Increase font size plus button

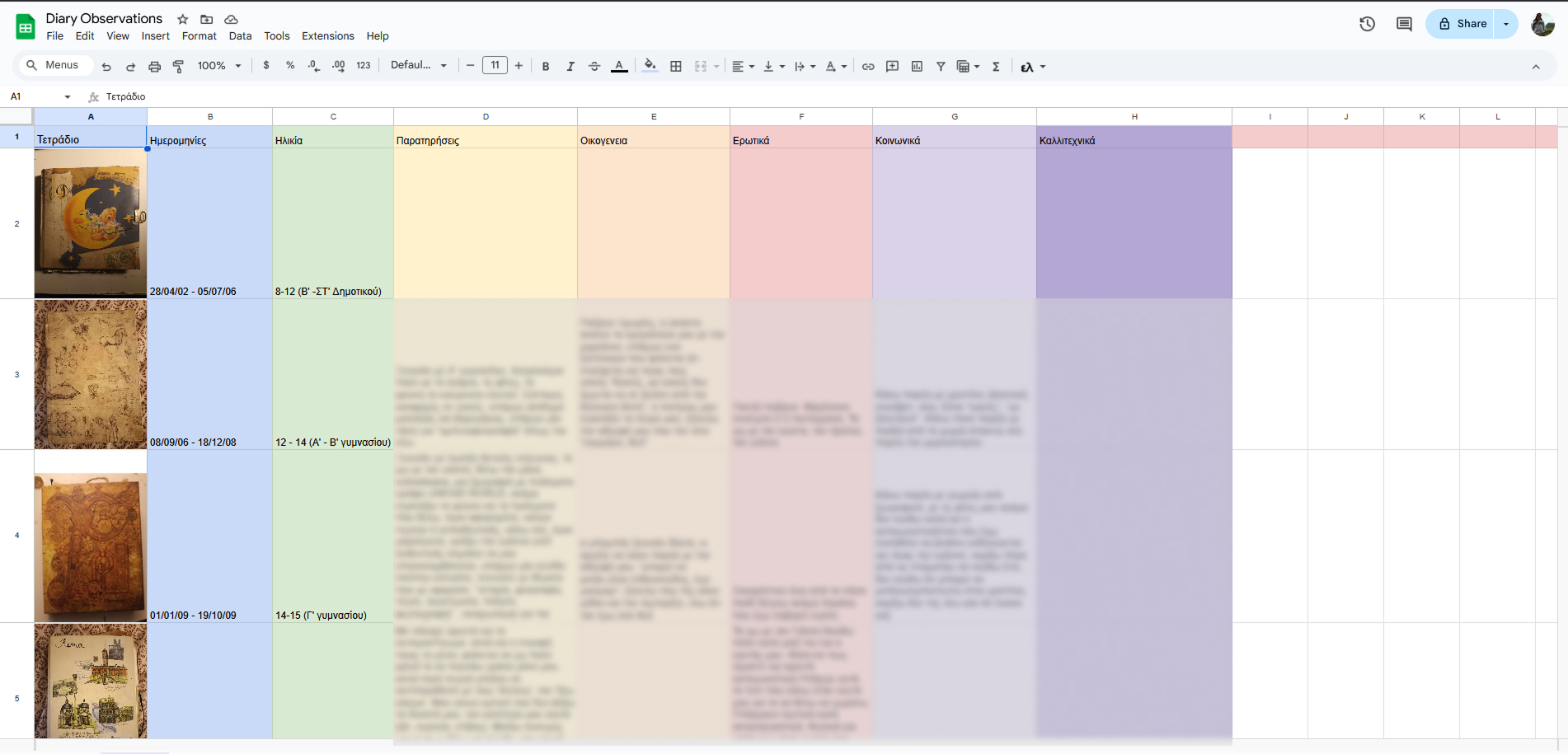point(519,66)
